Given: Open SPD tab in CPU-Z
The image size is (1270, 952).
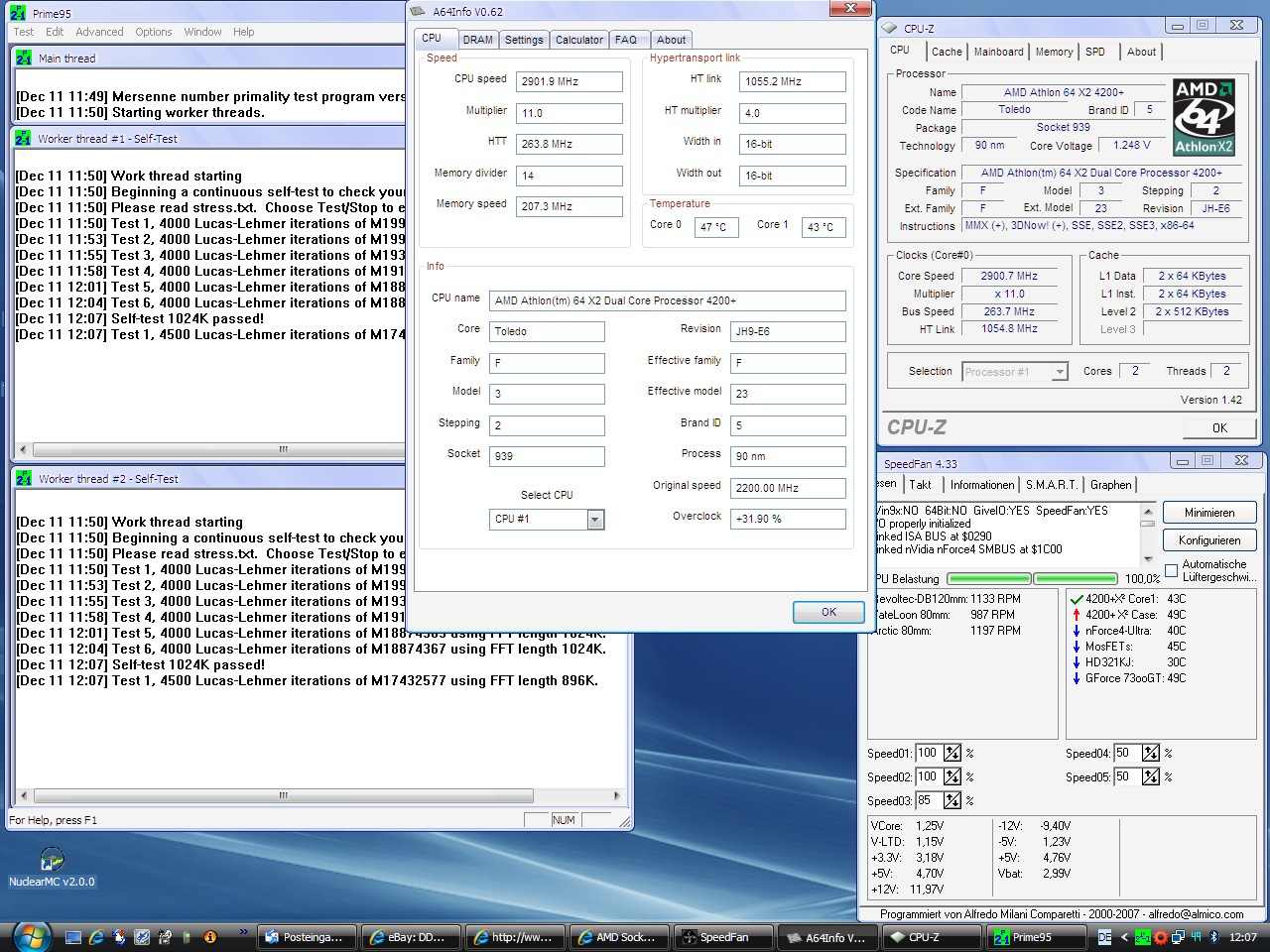Looking at the screenshot, I should pos(1095,52).
